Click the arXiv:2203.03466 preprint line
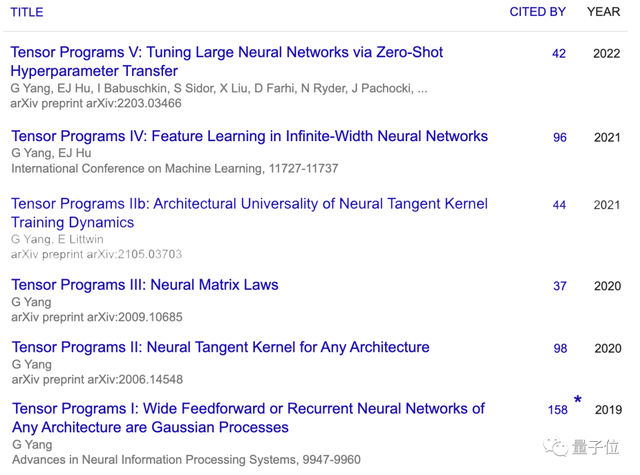 pyautogui.click(x=96, y=103)
